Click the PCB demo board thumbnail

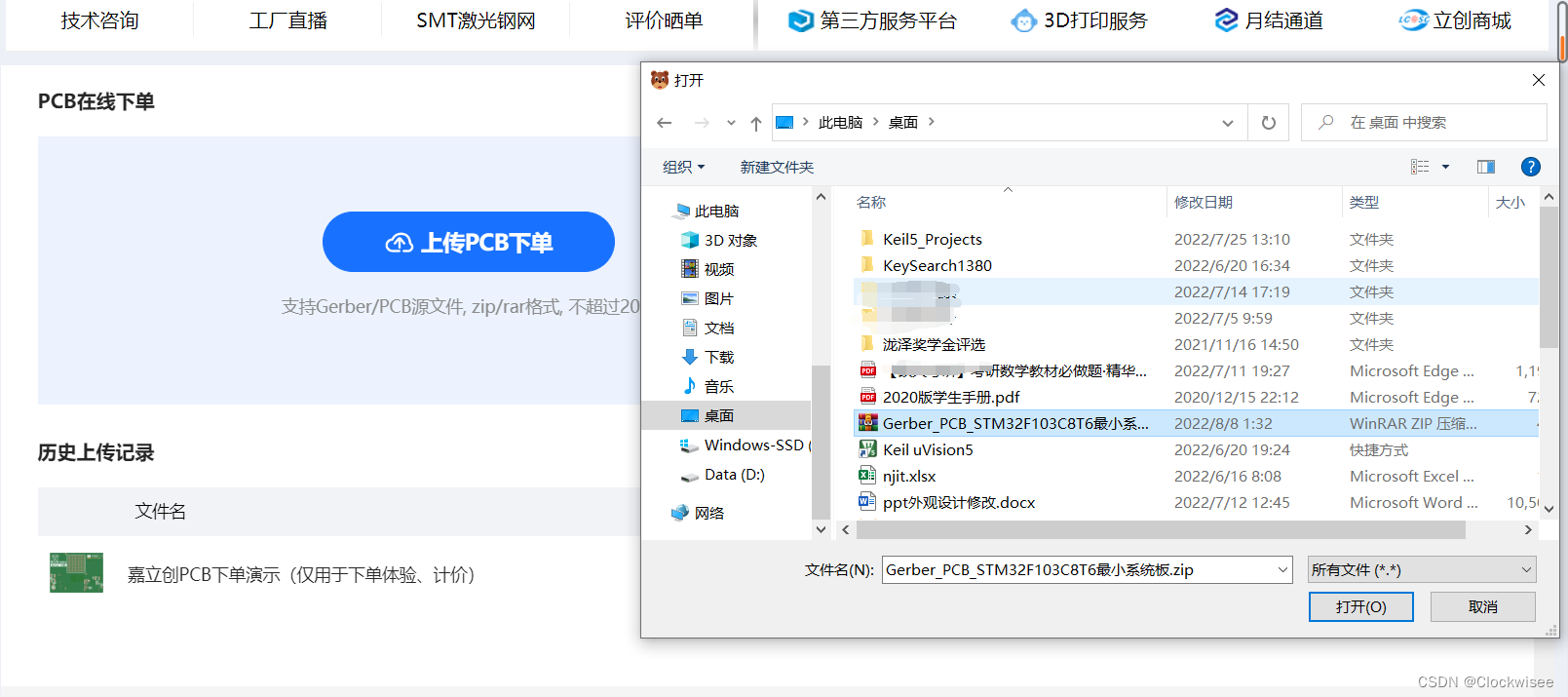pyautogui.click(x=76, y=573)
